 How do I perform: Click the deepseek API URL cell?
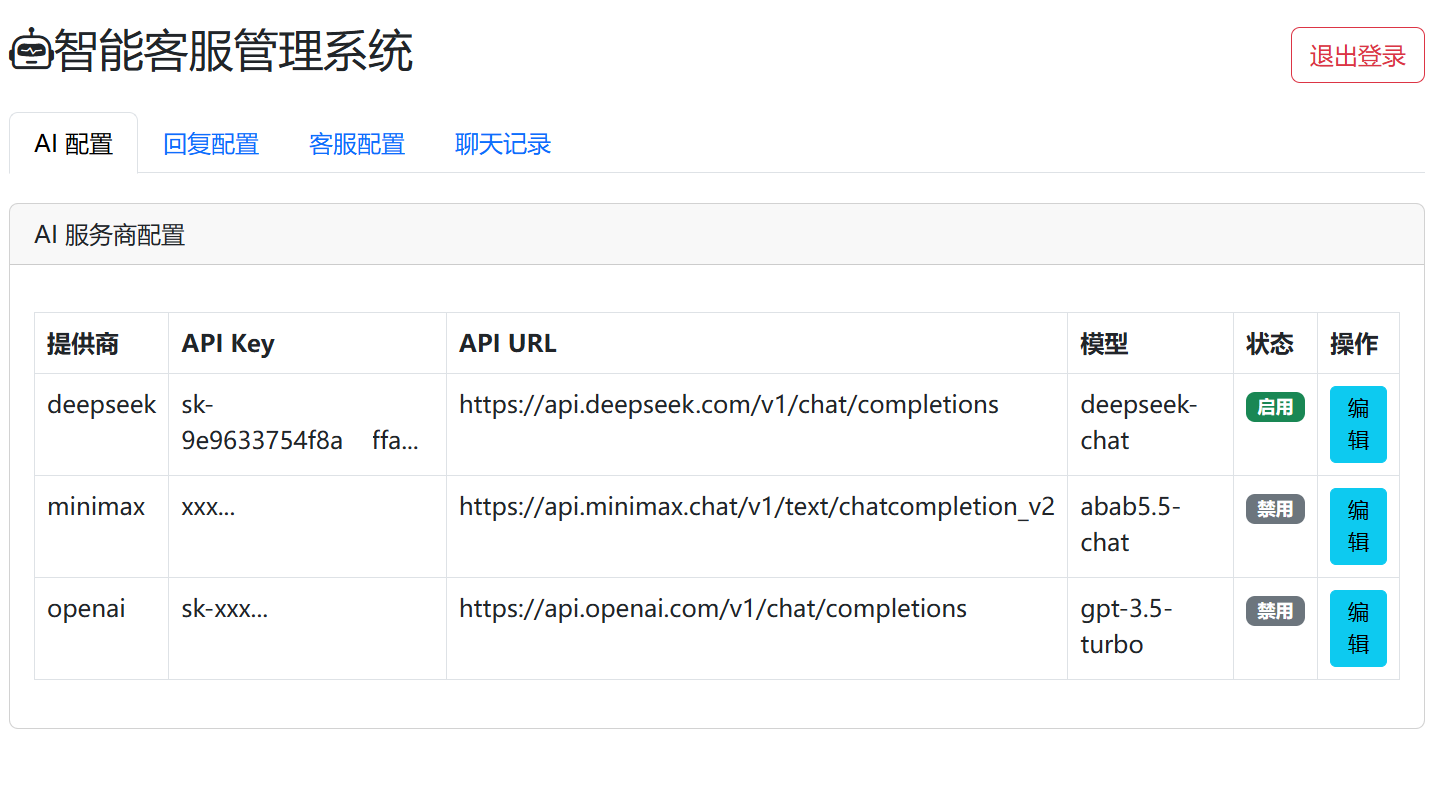[x=728, y=405]
